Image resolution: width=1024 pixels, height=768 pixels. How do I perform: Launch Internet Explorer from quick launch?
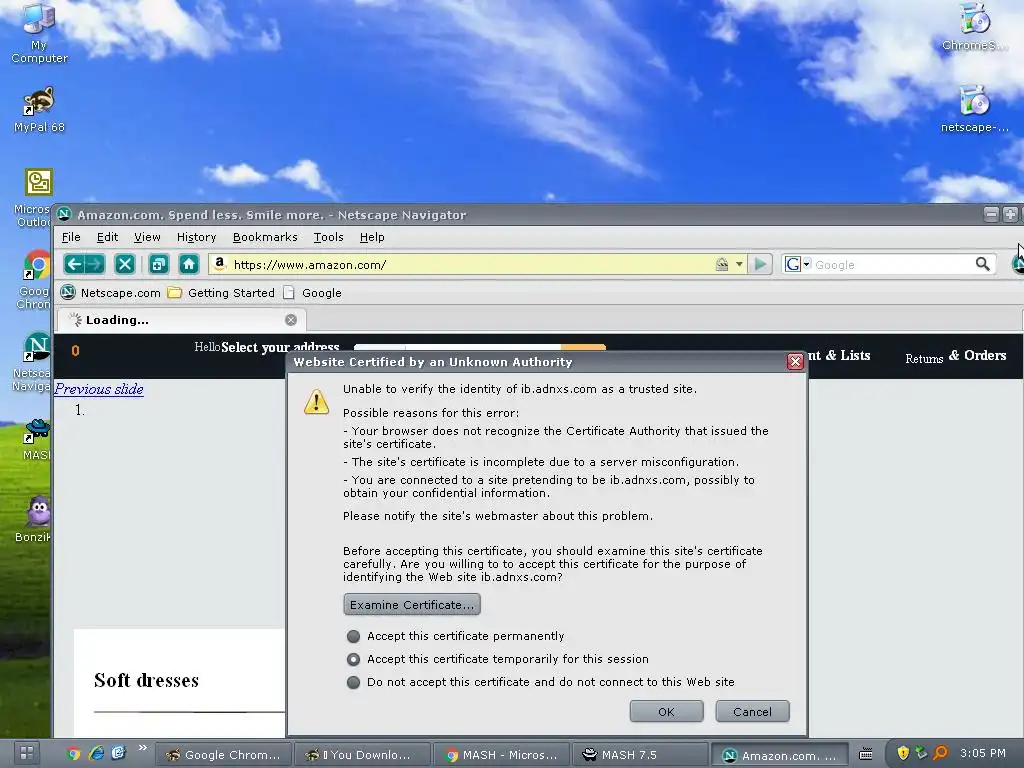coord(96,754)
